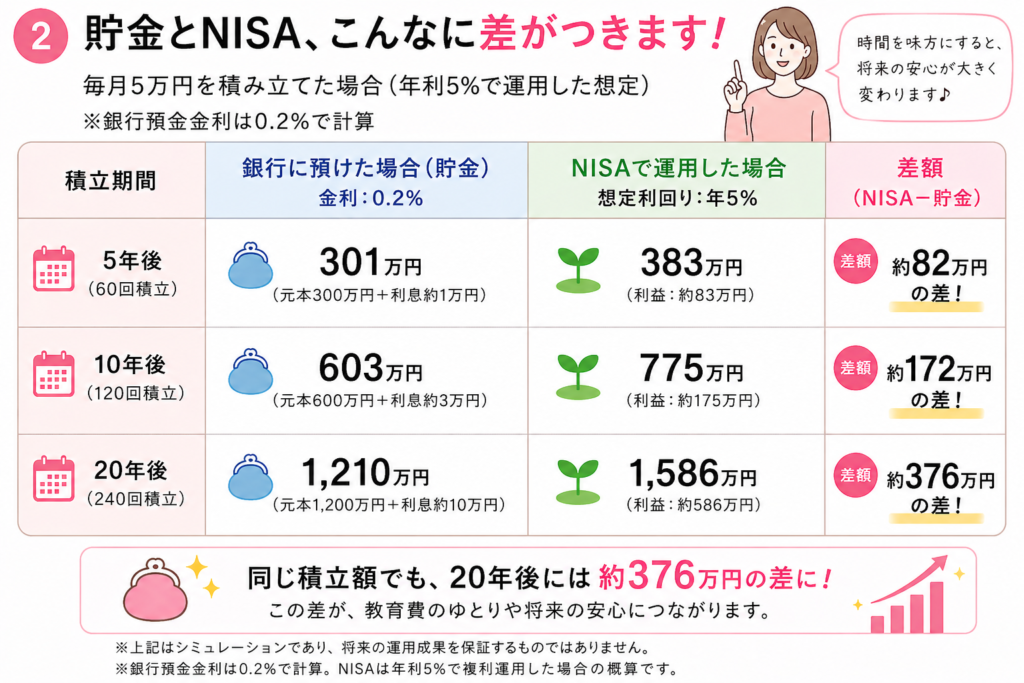Click the 積立期間 header cell
This screenshot has width=1024, height=683.
[111, 181]
